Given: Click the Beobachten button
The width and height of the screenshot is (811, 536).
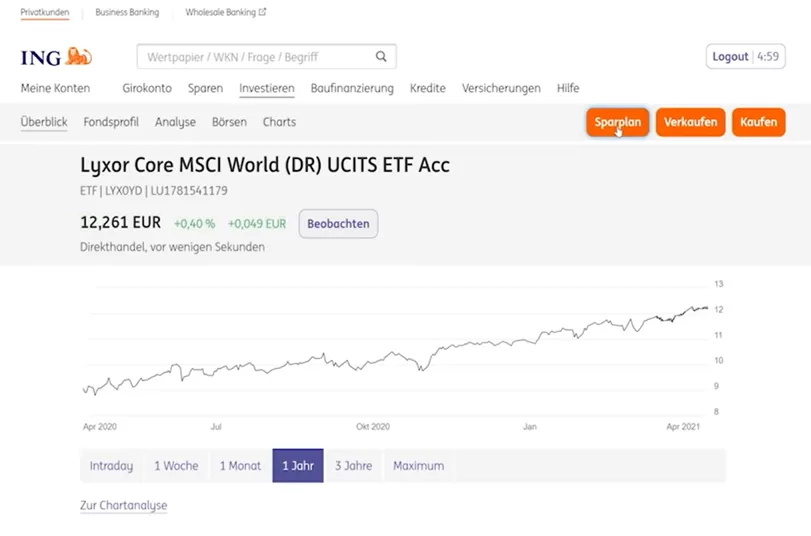Looking at the screenshot, I should point(338,224).
